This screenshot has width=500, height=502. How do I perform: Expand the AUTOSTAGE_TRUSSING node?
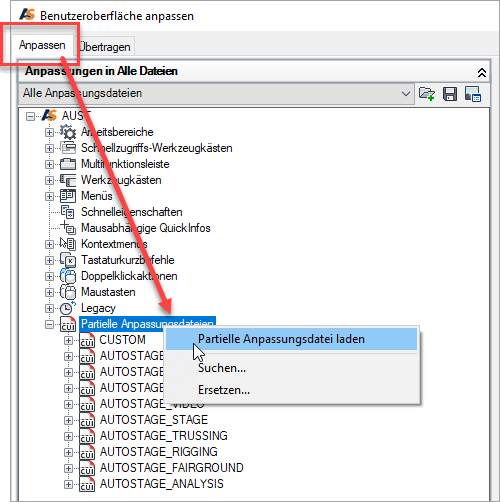point(68,436)
